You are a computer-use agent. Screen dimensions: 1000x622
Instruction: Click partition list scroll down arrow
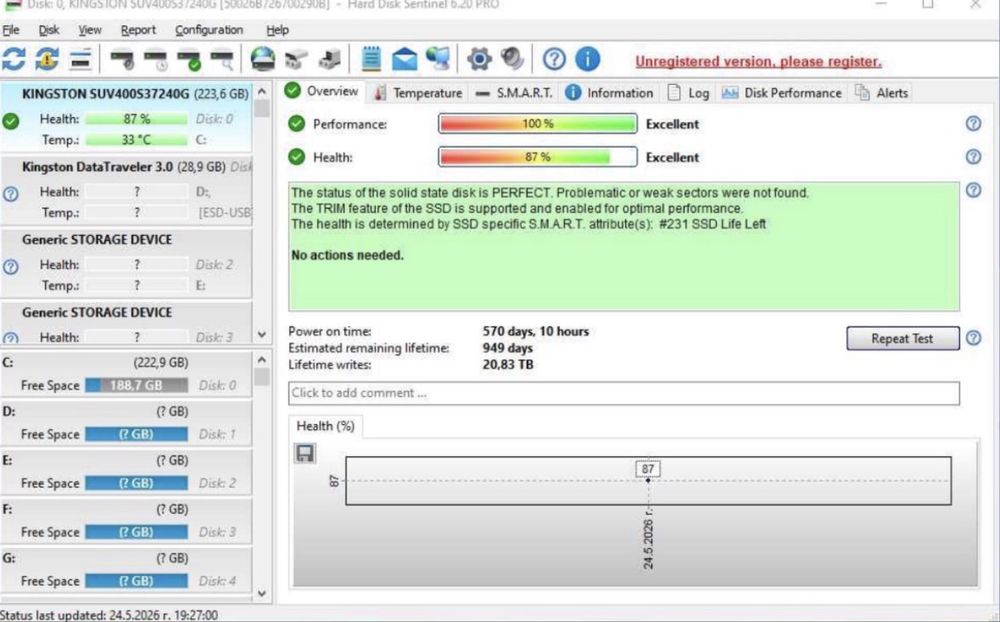262,593
